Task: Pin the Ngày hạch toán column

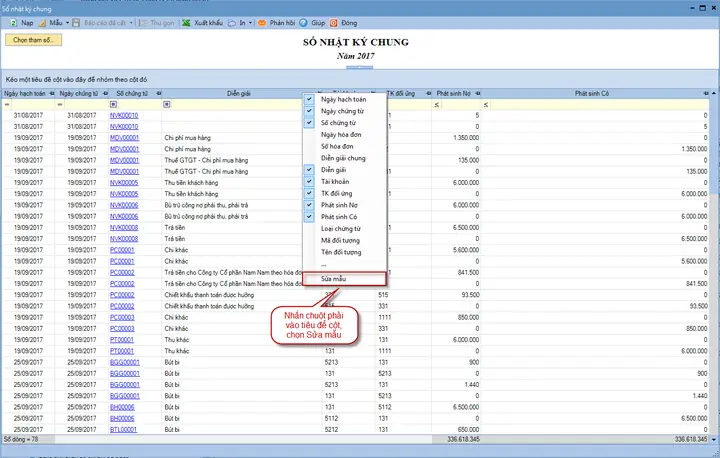Action: (51, 93)
